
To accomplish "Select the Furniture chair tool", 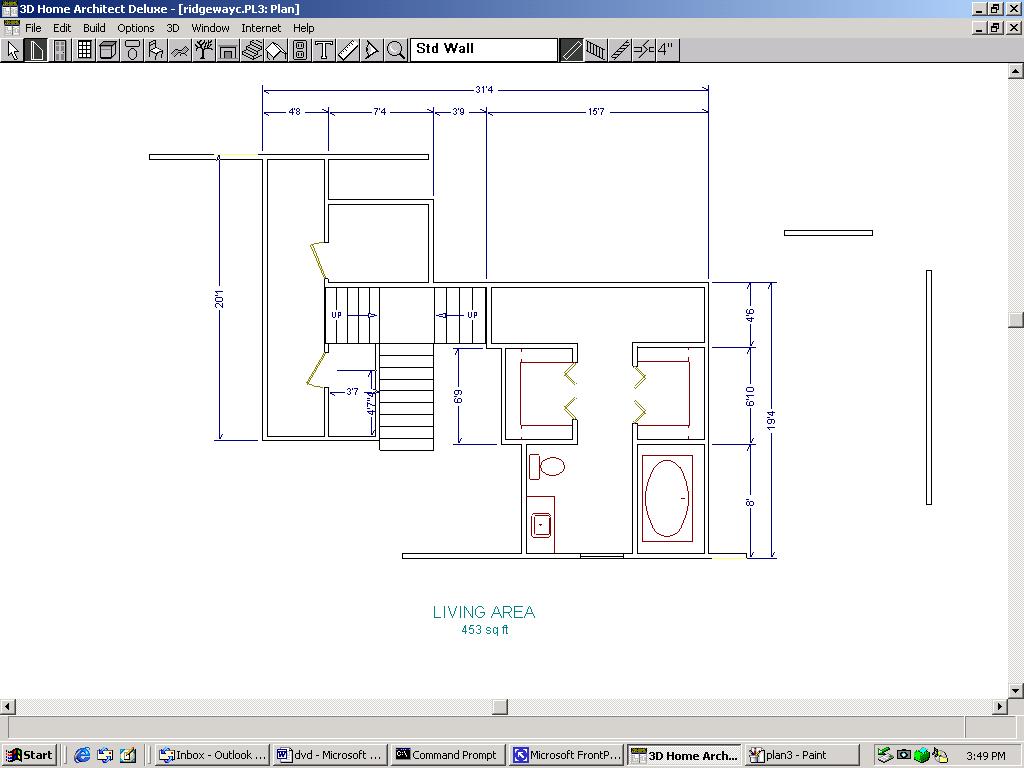I will point(156,50).
